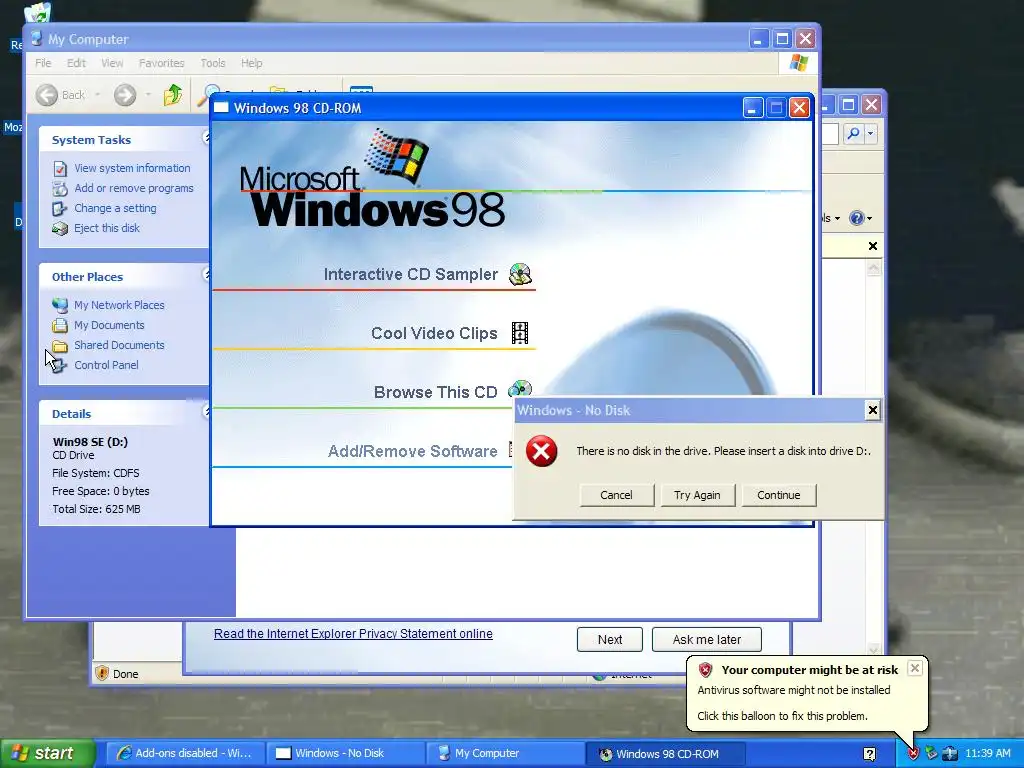Screen dimensions: 1024x768
Task: Click Back button in My Computer toolbar
Action: point(60,95)
